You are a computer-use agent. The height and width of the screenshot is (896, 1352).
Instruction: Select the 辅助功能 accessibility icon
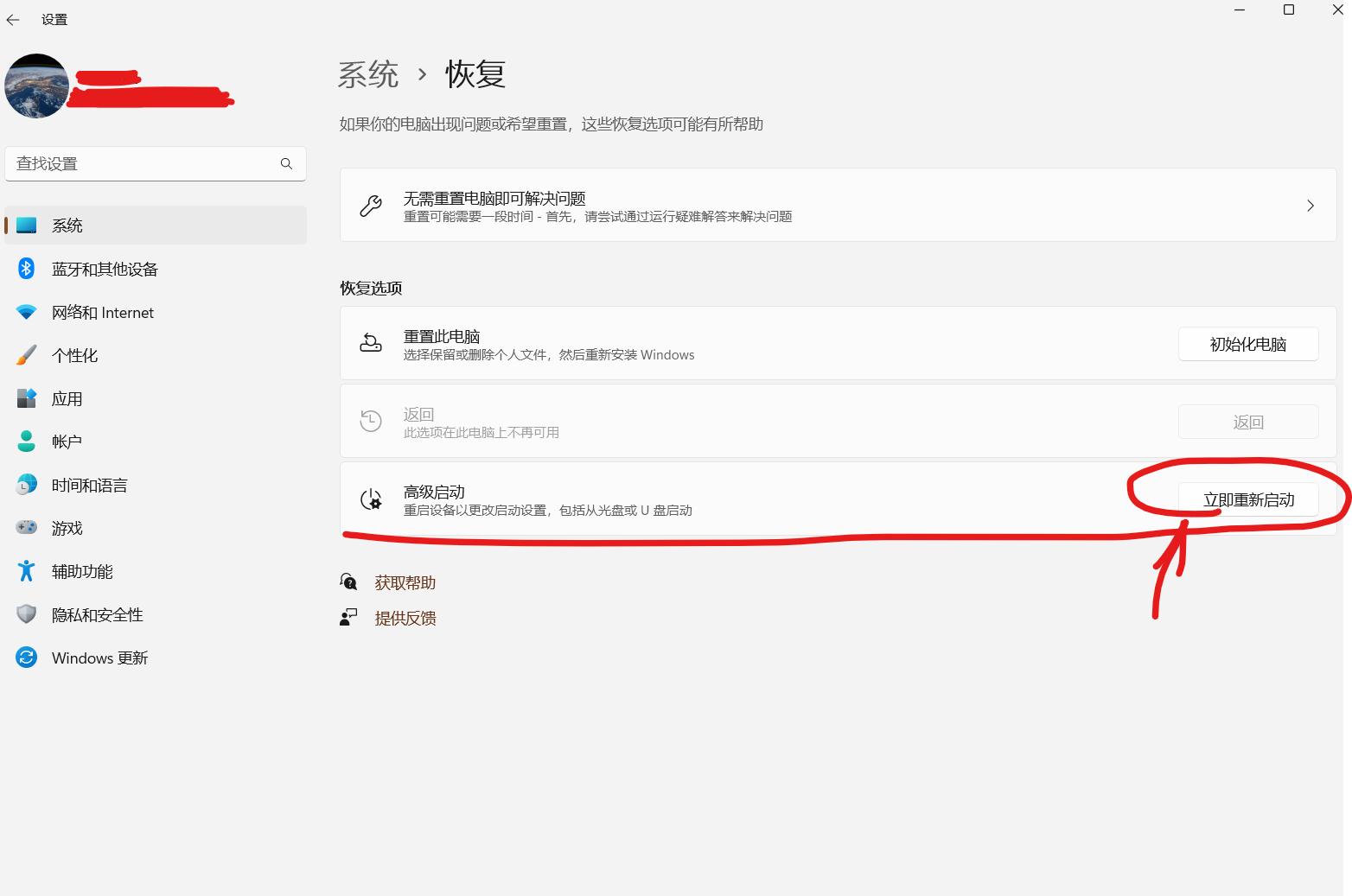pyautogui.click(x=26, y=570)
